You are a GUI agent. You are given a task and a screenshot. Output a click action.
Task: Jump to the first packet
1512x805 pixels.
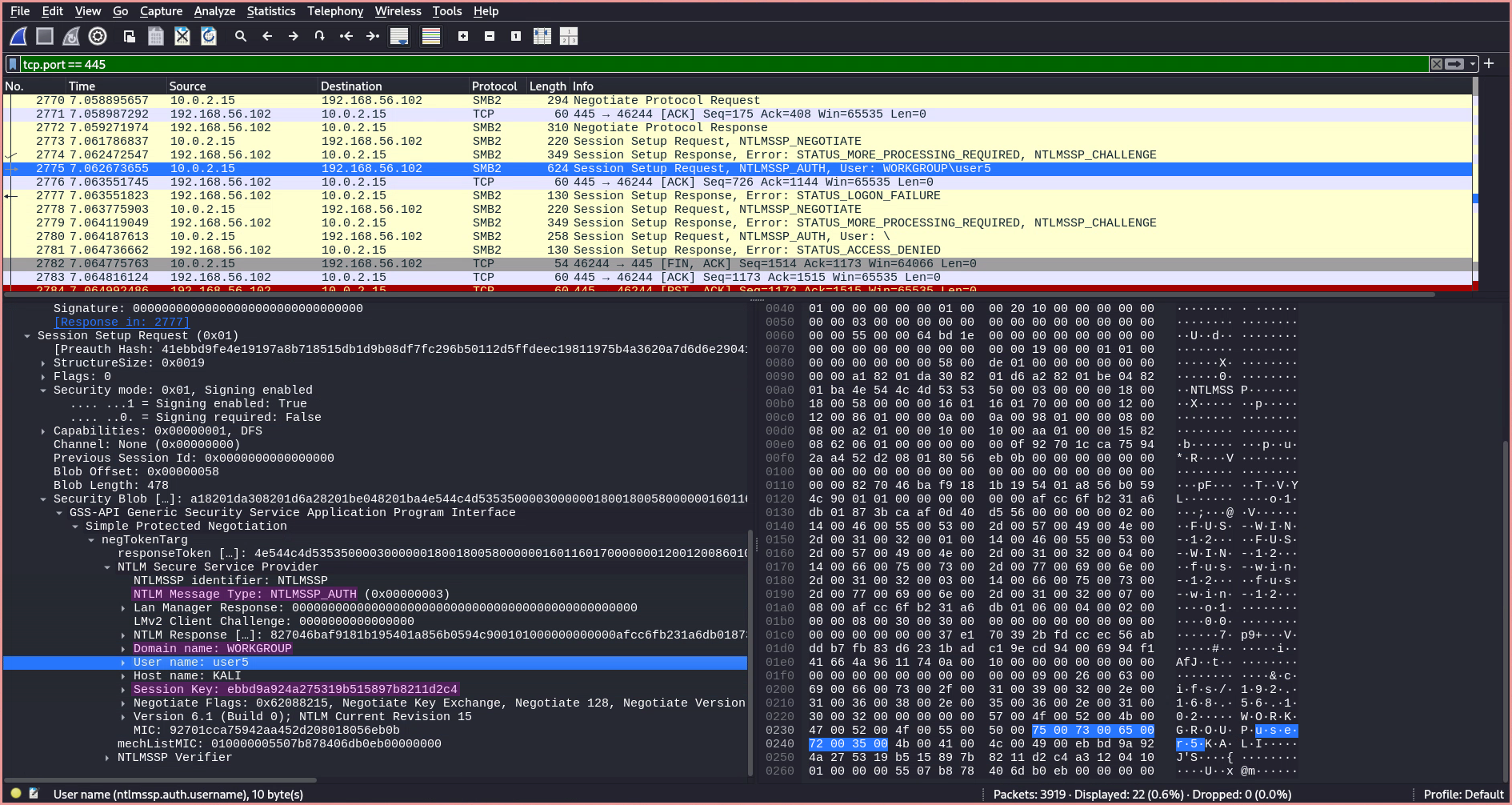pos(346,36)
